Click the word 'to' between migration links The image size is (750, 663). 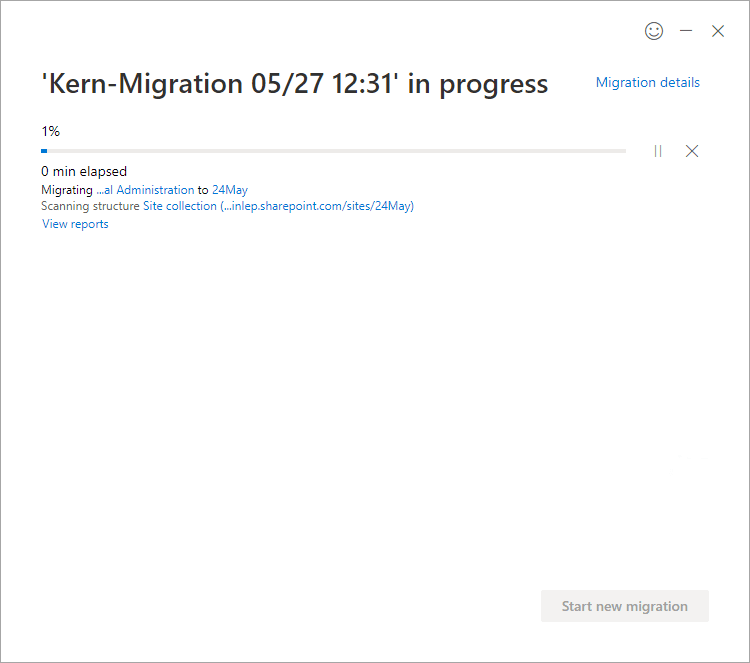coord(203,189)
